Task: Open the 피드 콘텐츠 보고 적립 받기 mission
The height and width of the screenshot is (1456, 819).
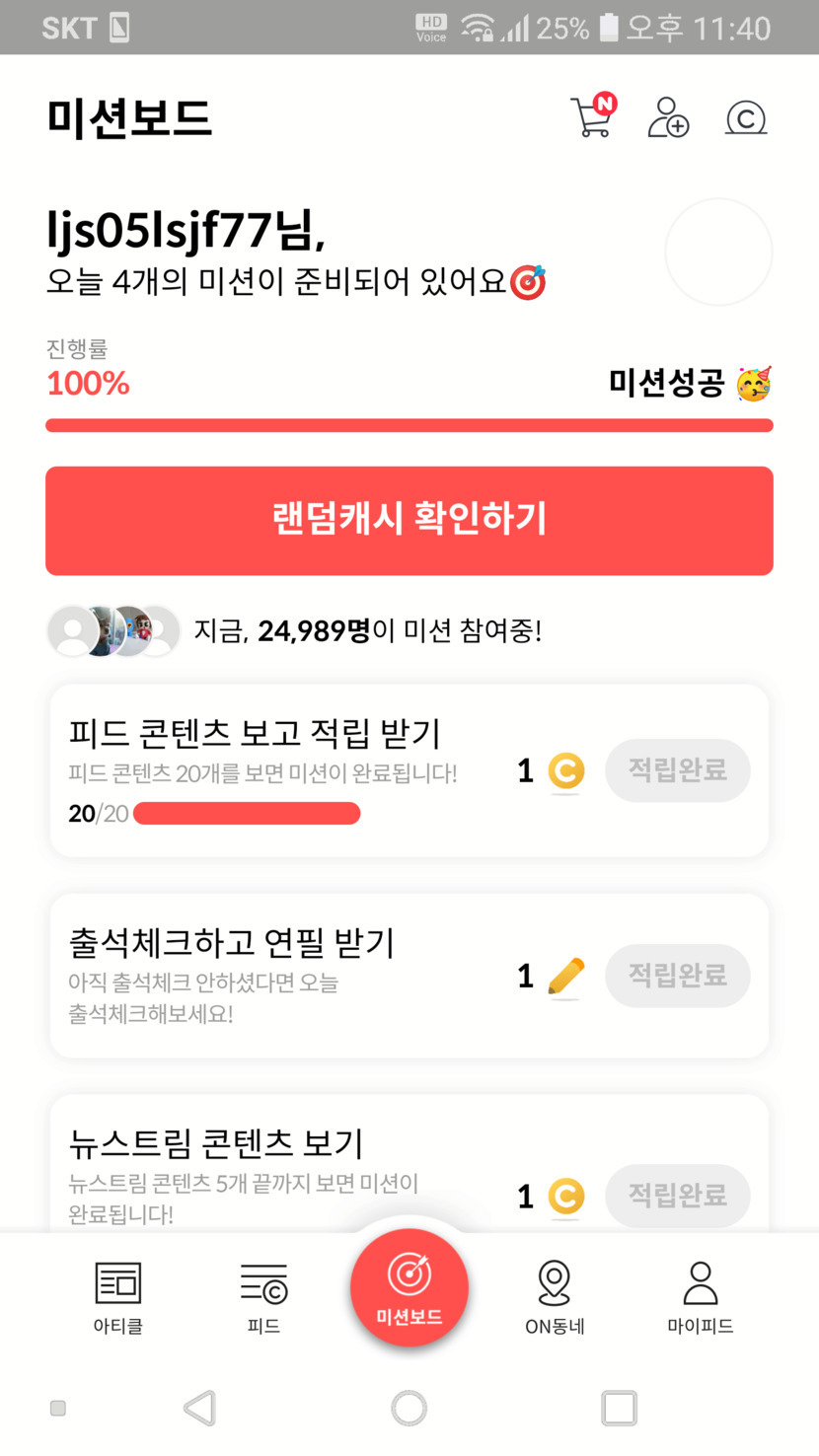Action: [255, 734]
